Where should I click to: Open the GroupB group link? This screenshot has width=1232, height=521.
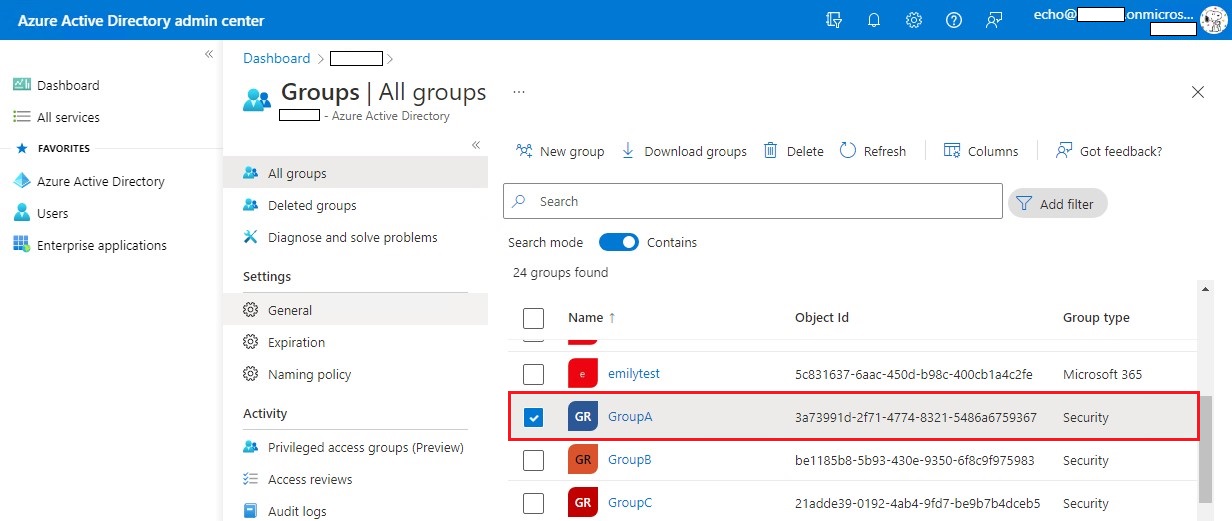click(x=630, y=459)
